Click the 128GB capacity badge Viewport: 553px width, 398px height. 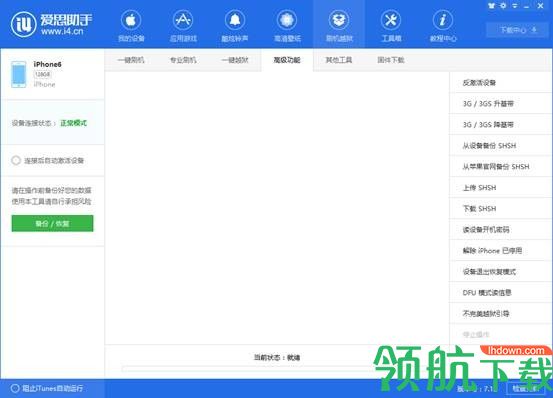pos(43,74)
